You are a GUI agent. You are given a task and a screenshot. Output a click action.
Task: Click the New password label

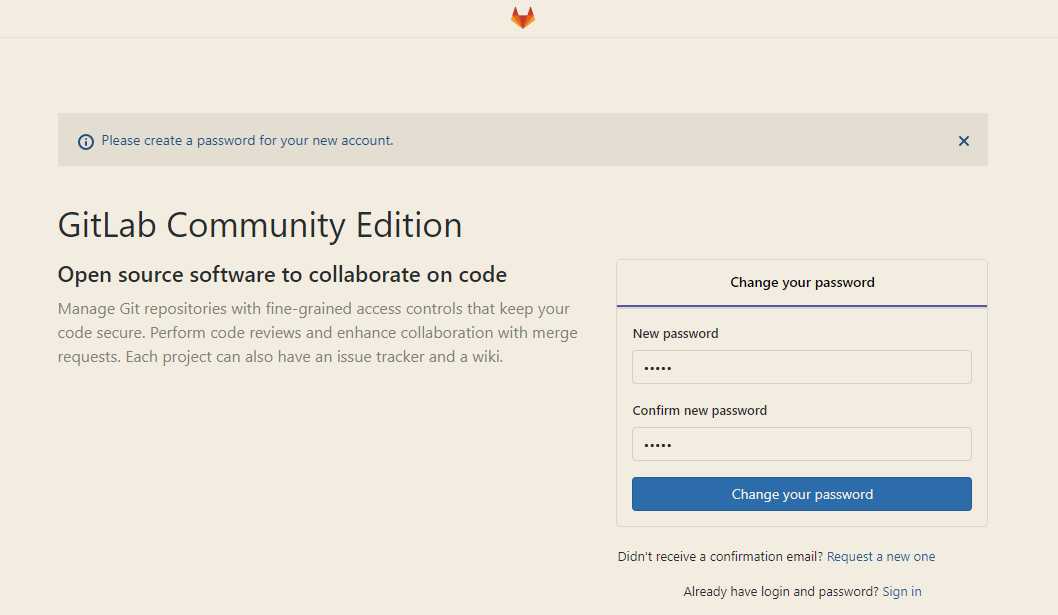tap(675, 333)
